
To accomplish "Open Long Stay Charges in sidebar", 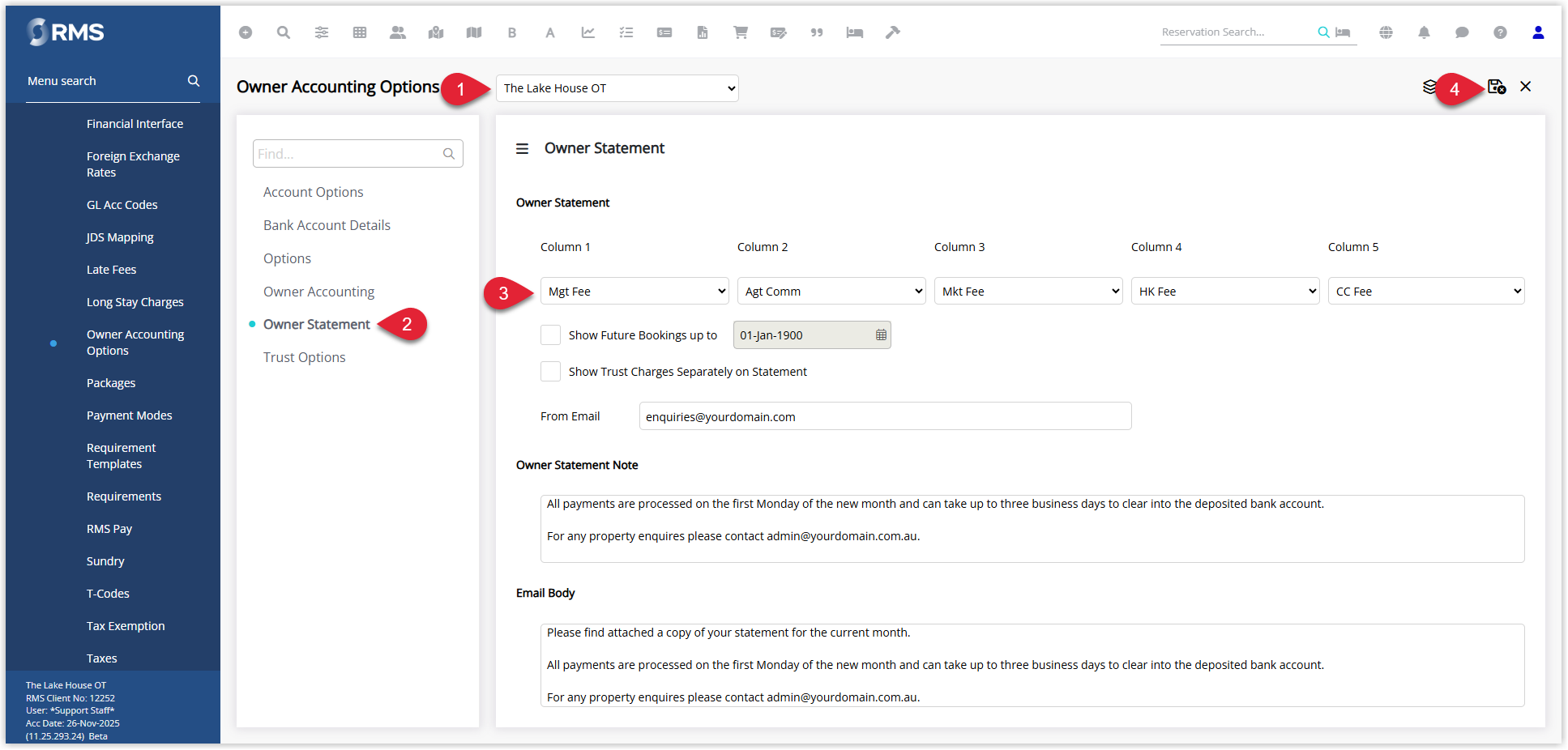I will [135, 302].
